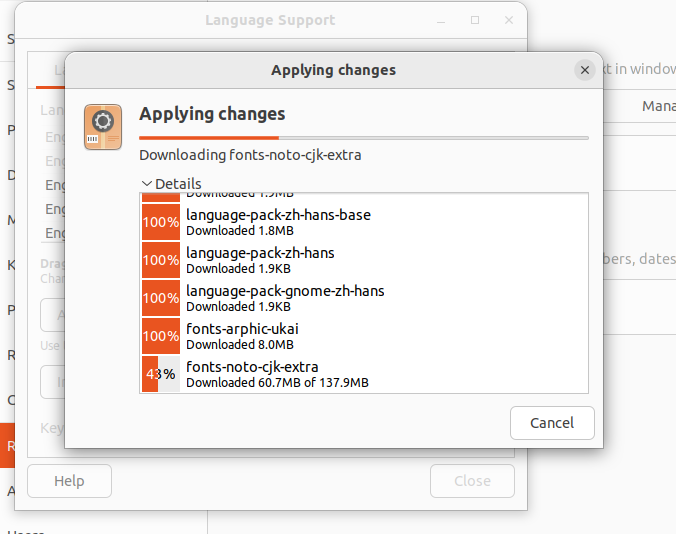The height and width of the screenshot is (534, 676).
Task: Click the 43% progress cell
Action: 161,374
